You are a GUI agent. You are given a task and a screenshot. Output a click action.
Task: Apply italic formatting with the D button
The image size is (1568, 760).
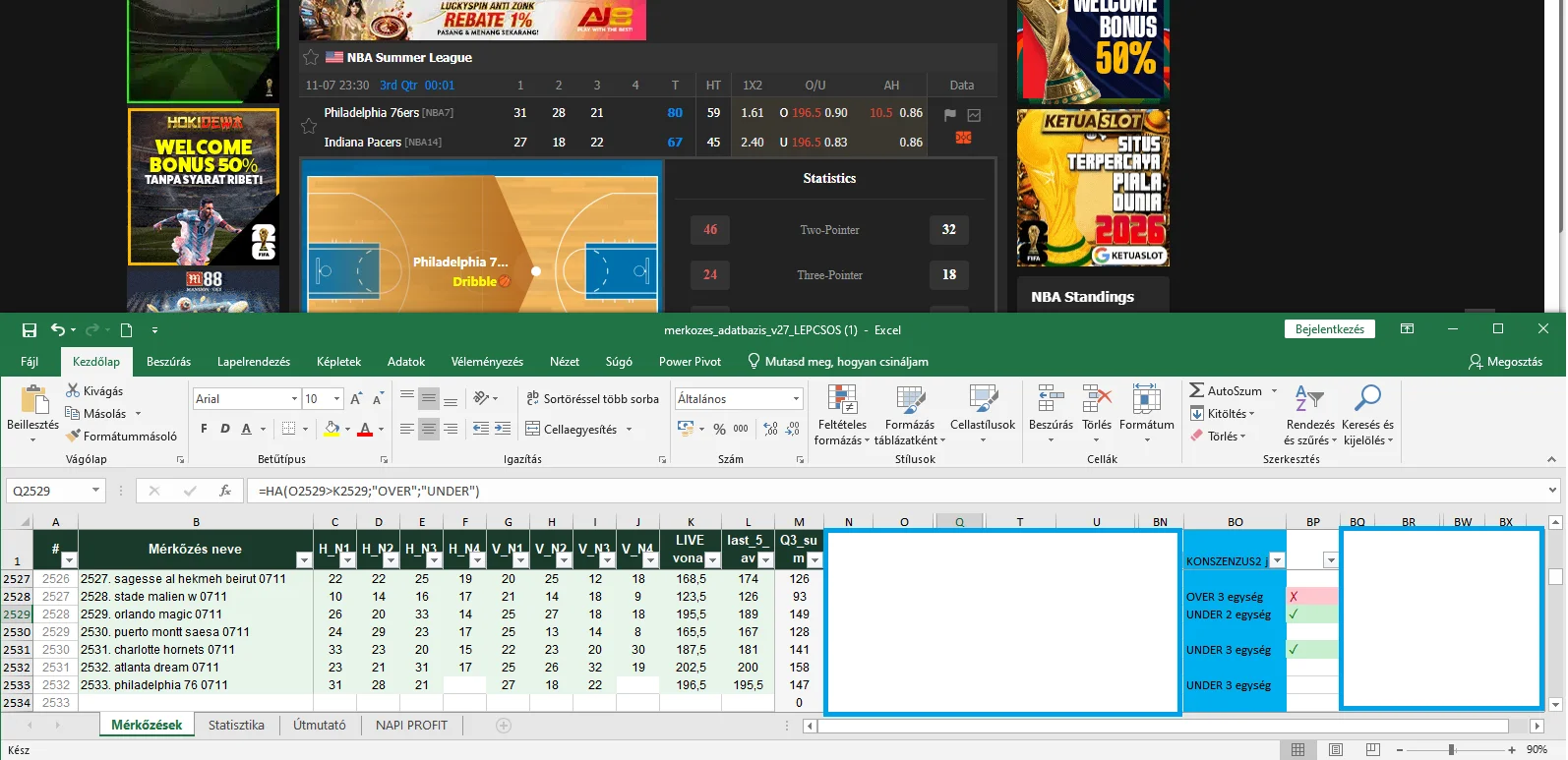[225, 429]
